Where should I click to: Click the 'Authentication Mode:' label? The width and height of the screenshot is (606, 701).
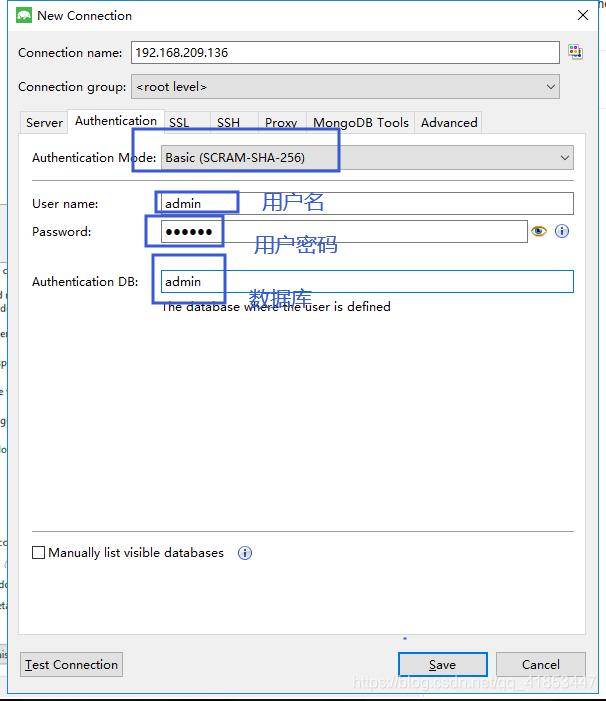pos(94,158)
